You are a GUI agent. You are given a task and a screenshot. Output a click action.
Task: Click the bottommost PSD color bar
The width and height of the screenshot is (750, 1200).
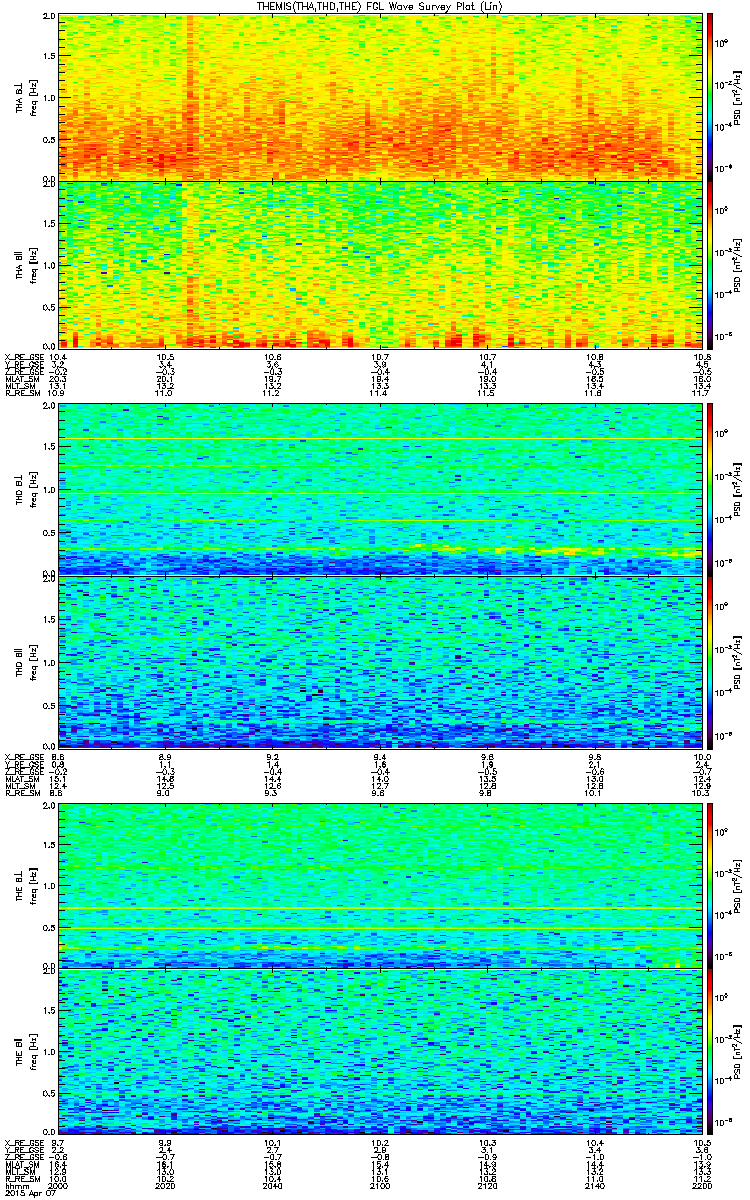711,1052
